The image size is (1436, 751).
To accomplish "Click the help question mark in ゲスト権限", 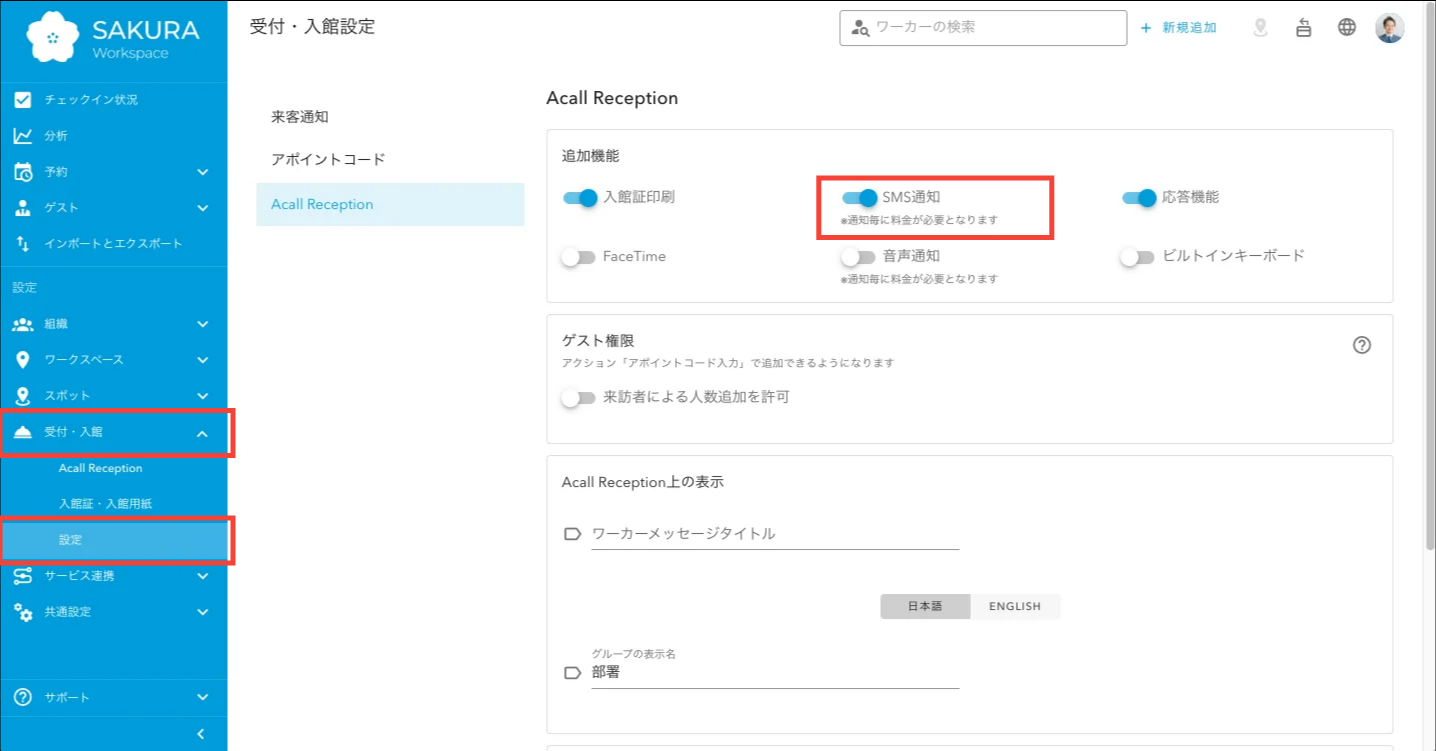I will [1361, 345].
